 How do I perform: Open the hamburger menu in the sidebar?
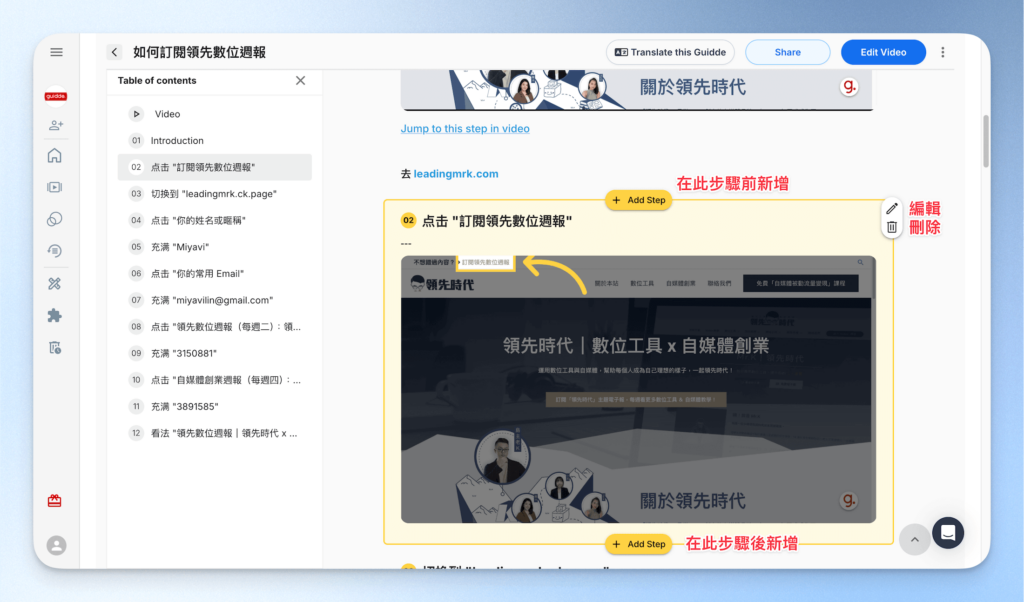[56, 52]
